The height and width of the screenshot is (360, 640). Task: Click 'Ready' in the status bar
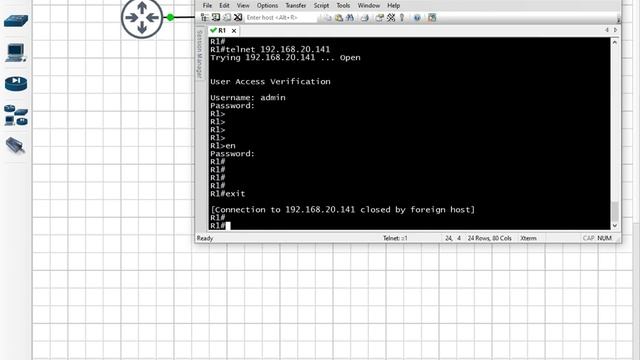205,238
